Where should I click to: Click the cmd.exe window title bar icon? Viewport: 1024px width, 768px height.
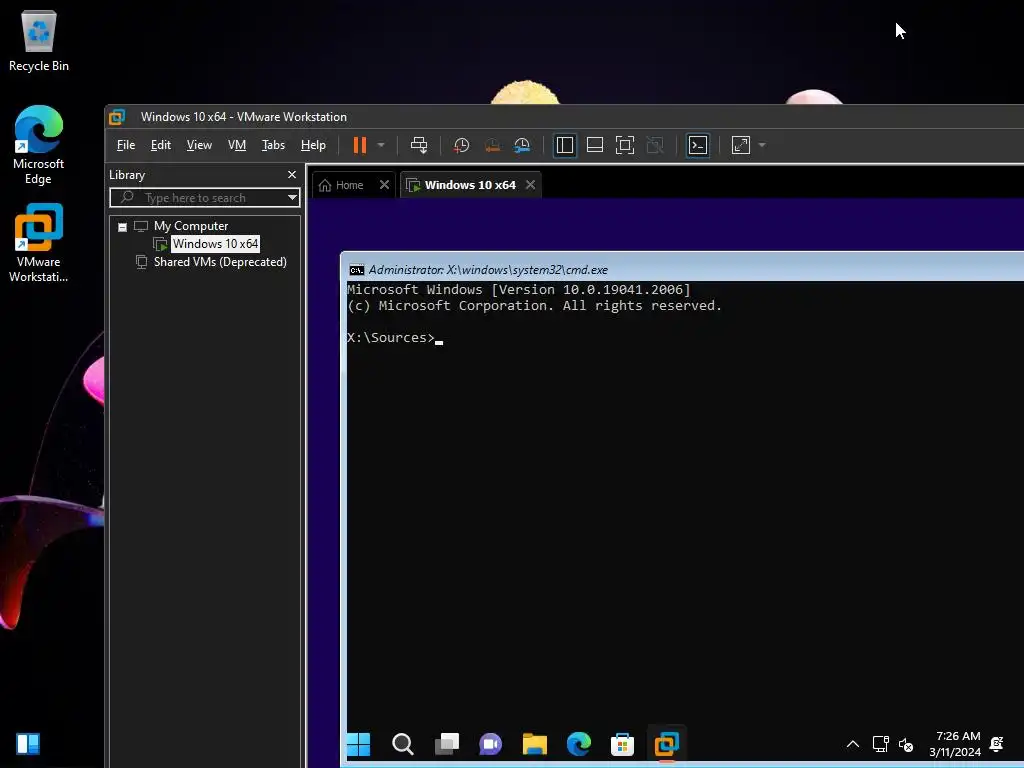coord(357,270)
